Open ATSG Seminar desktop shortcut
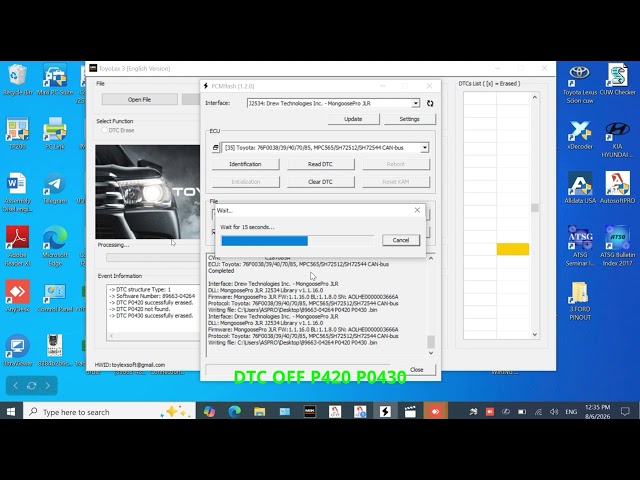Screen dimensions: 640x480 580,246
